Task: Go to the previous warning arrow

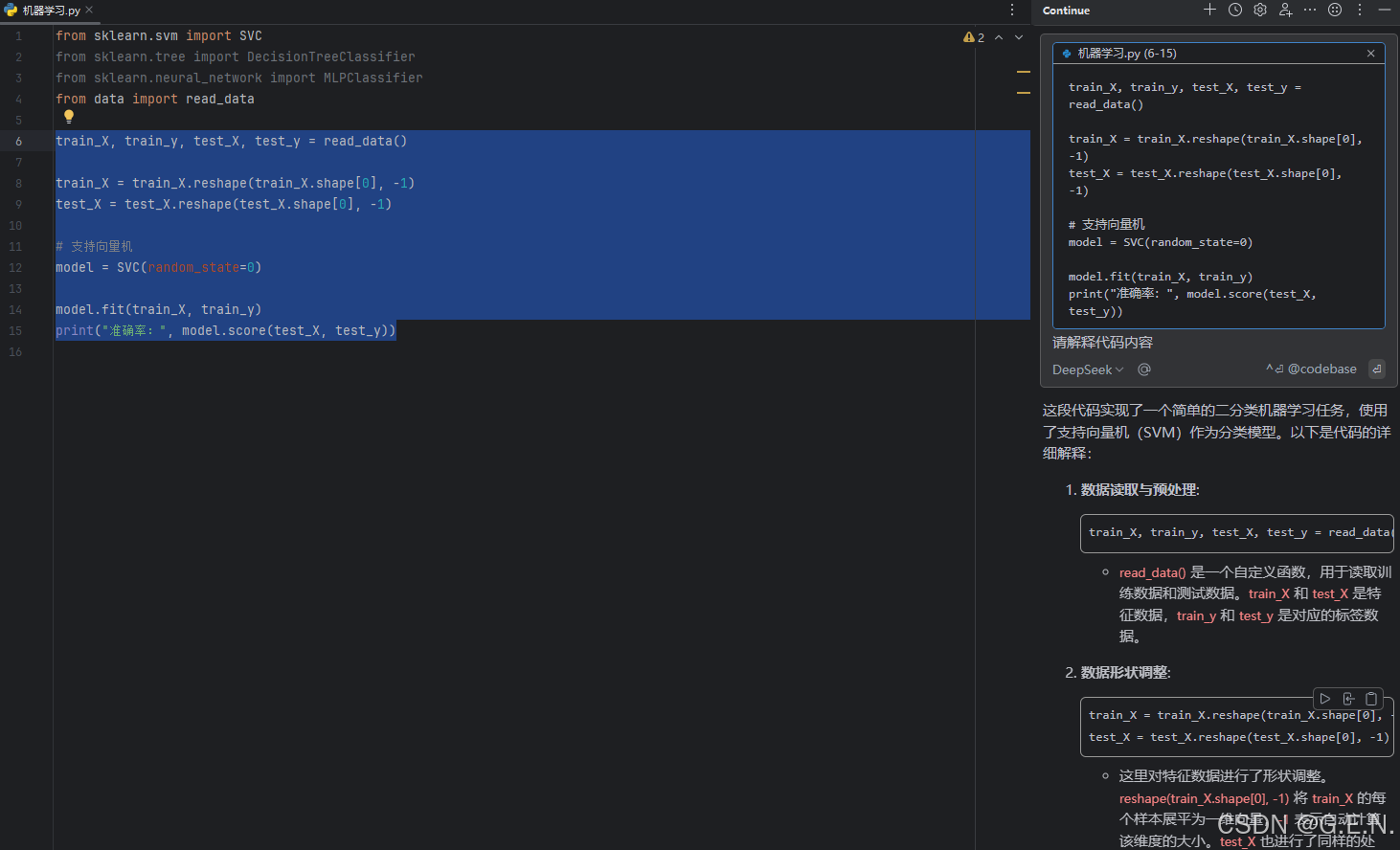Action: [999, 37]
